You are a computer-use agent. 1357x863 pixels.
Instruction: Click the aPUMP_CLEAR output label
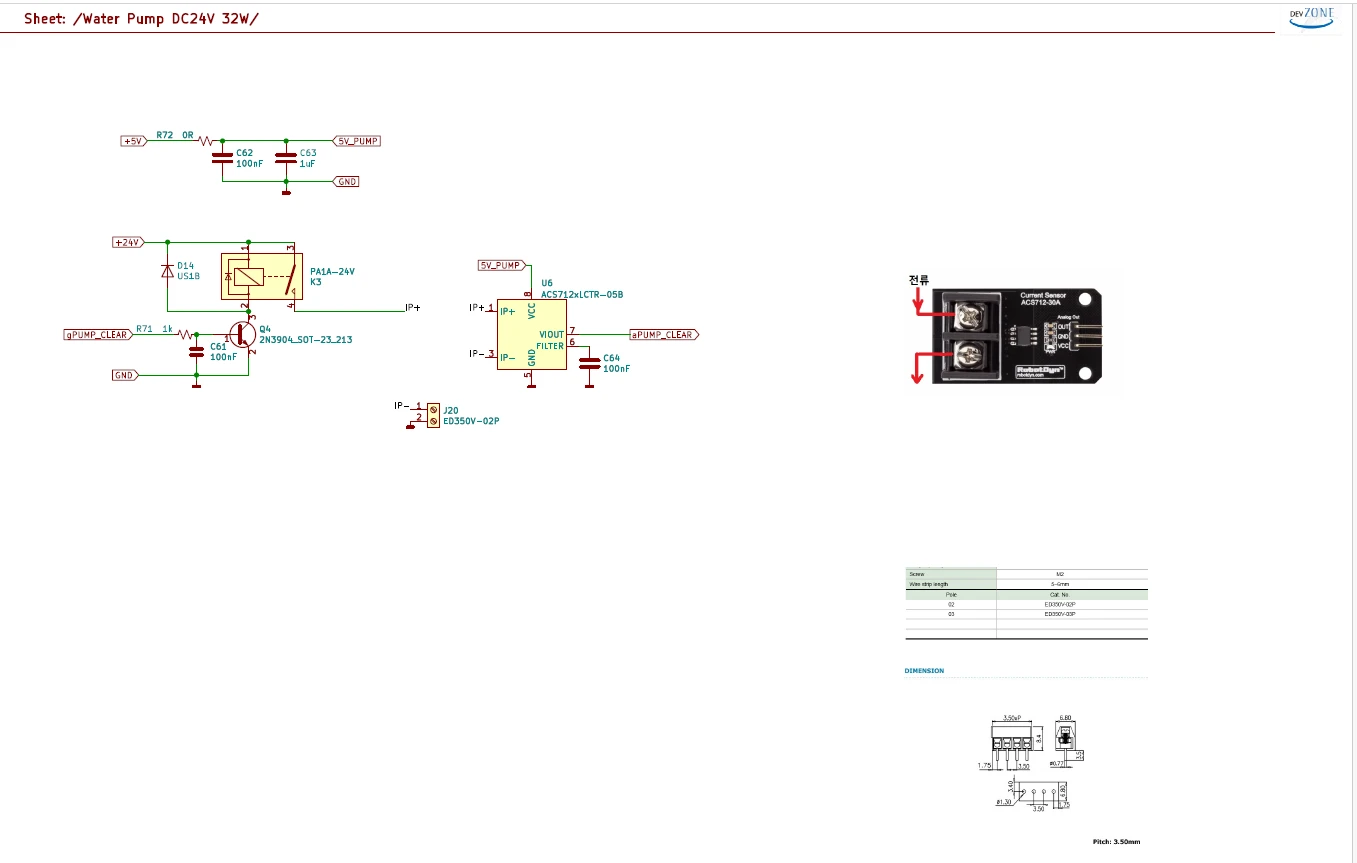(664, 335)
